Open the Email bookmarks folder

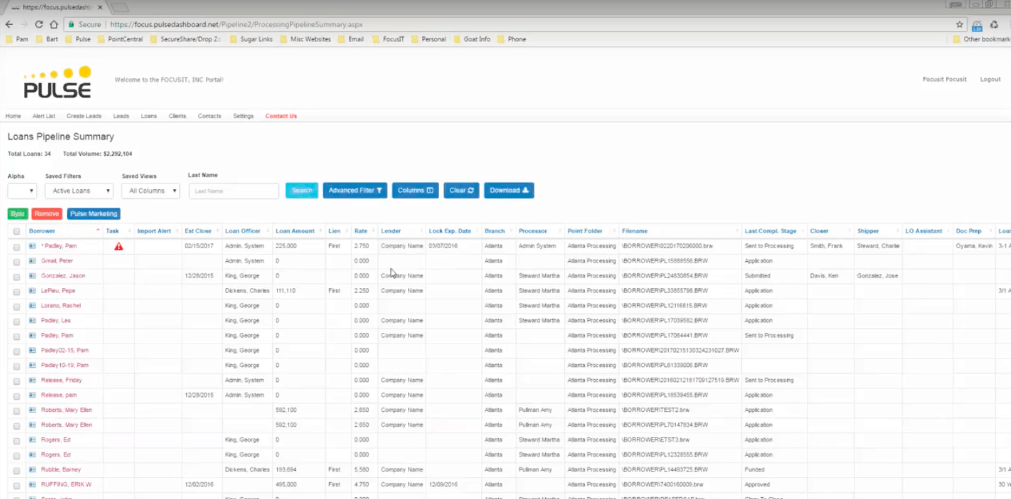click(351, 39)
